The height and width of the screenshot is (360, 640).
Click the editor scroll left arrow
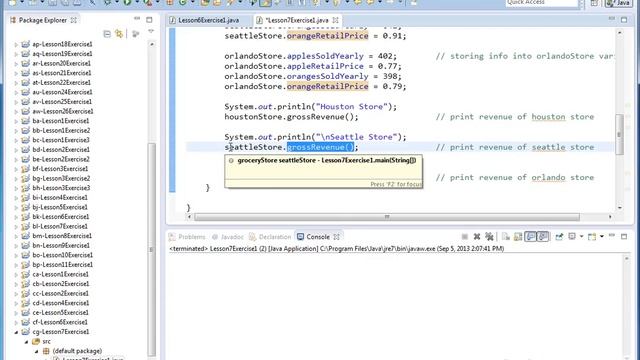[189, 217]
